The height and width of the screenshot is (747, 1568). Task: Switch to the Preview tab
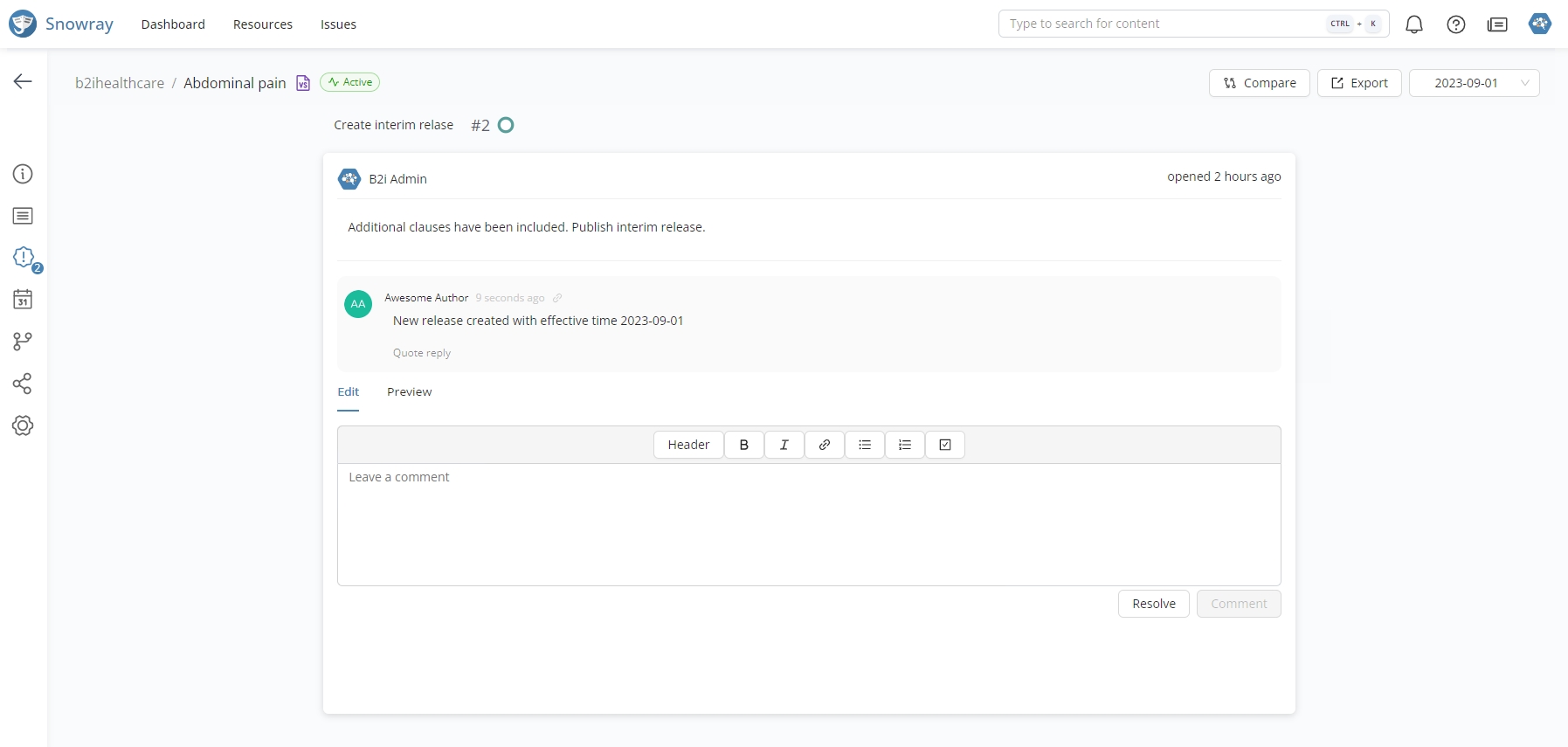(409, 392)
